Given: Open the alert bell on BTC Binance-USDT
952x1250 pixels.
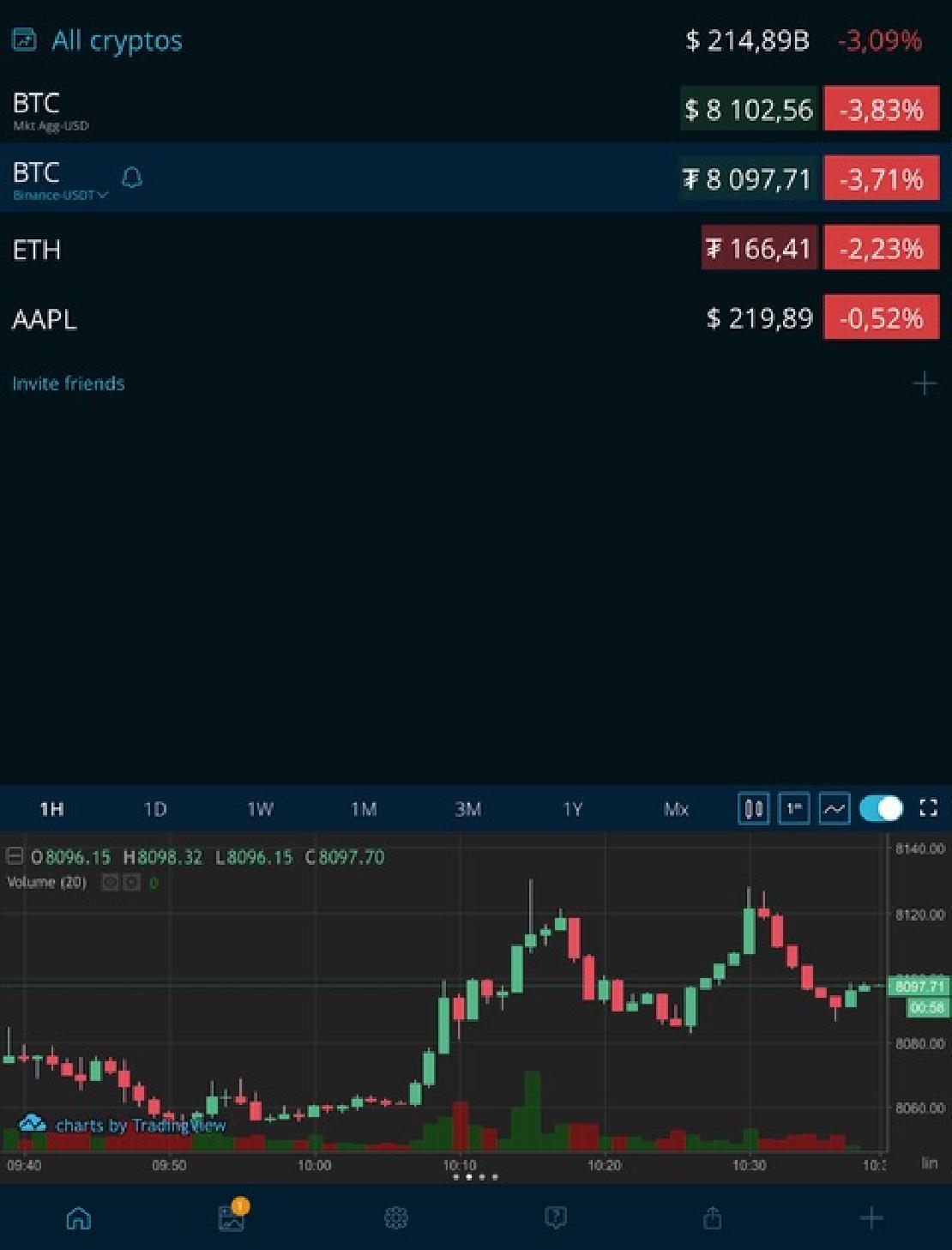Looking at the screenshot, I should [132, 178].
